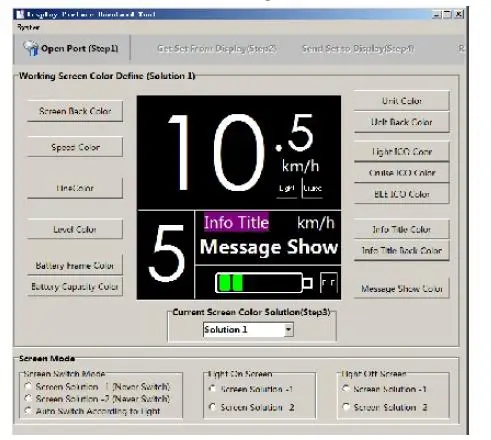The height and width of the screenshot is (440, 491).
Task: Click the km/h unit beside Info Title
Action: click(x=316, y=222)
